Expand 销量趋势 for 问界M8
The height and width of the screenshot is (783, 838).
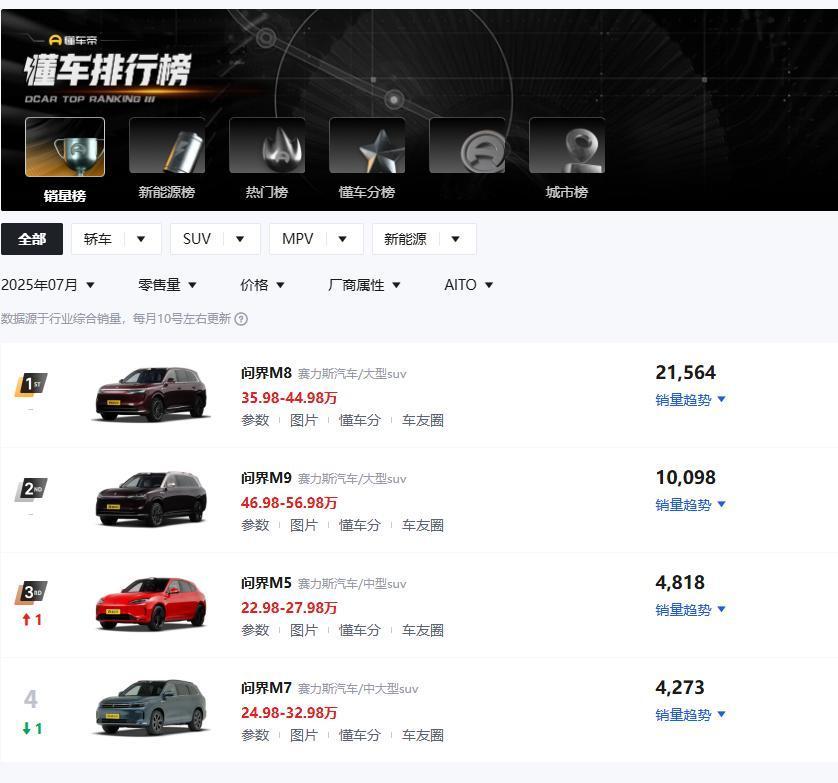coord(690,400)
